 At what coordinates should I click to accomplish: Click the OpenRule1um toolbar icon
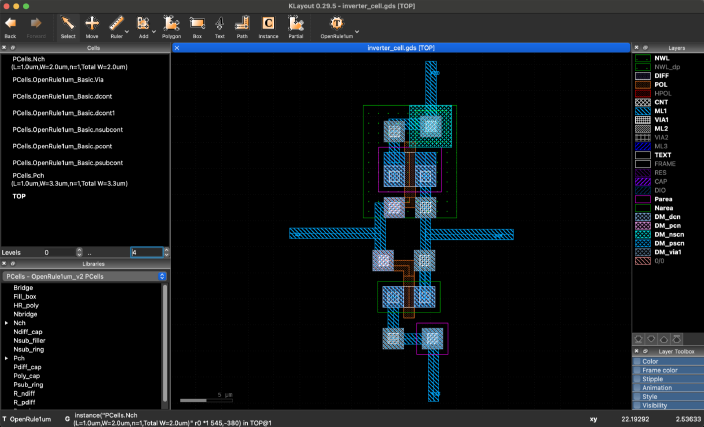pos(336,27)
